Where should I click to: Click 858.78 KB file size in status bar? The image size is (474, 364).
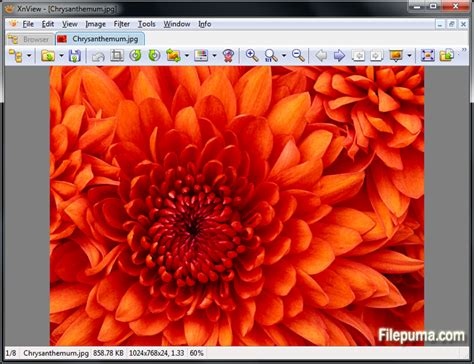[x=108, y=353]
